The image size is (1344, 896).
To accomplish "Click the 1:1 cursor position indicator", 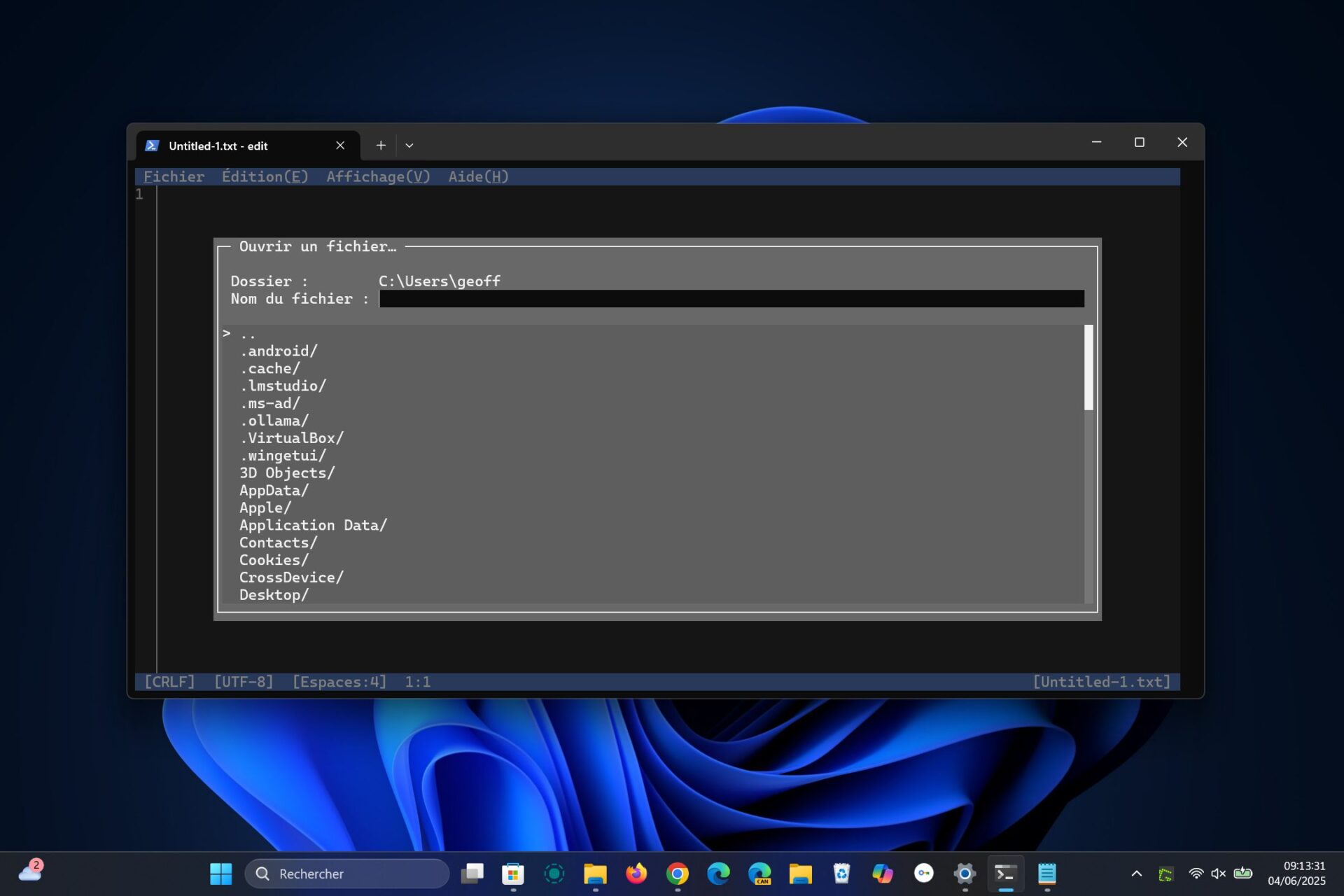I will click(x=417, y=682).
